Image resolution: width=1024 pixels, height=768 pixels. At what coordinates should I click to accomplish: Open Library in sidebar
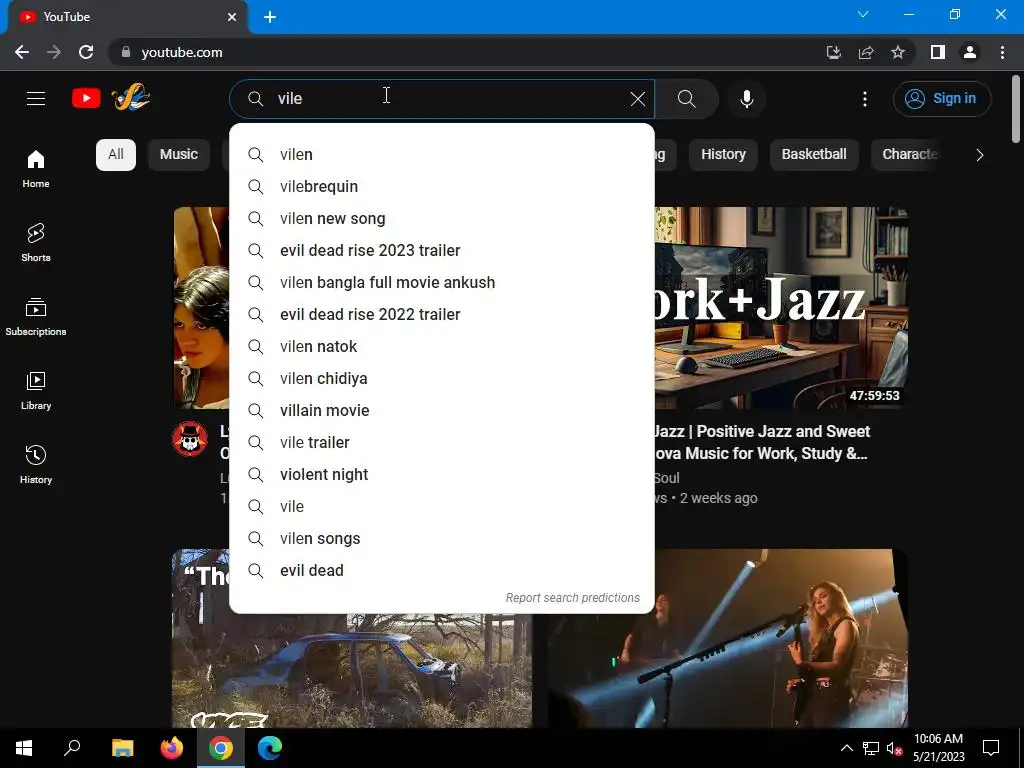pos(36,391)
